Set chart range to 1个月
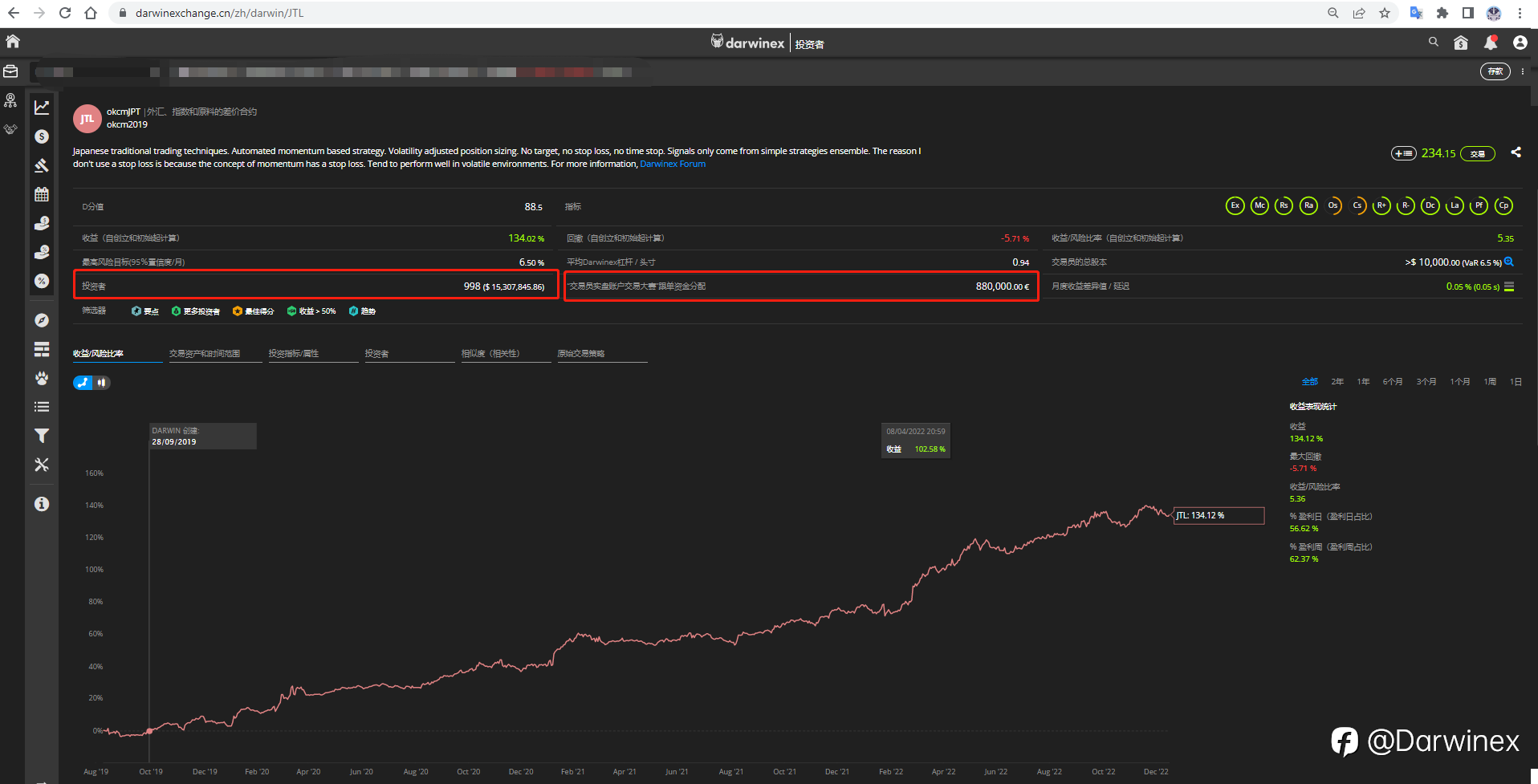1538x784 pixels. pyautogui.click(x=1460, y=382)
